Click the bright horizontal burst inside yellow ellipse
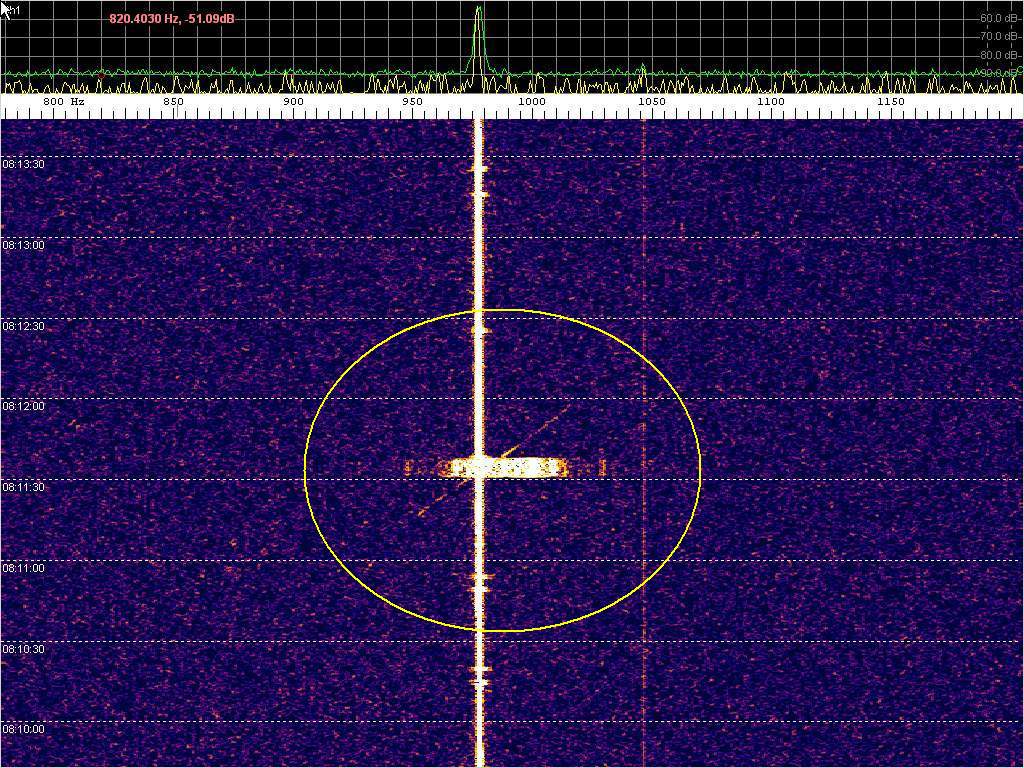This screenshot has width=1024, height=768. click(505, 467)
